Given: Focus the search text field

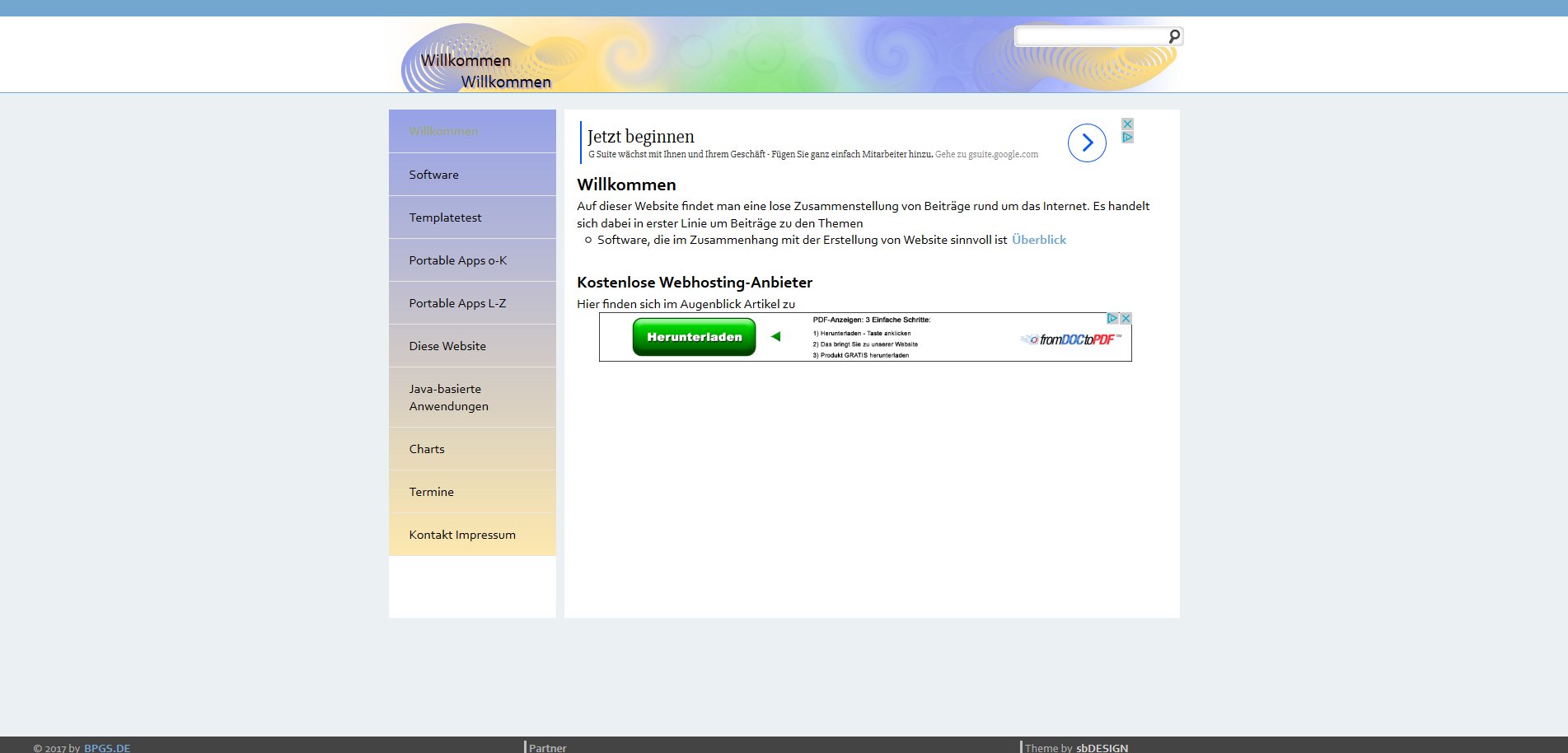Looking at the screenshot, I should click(1089, 36).
